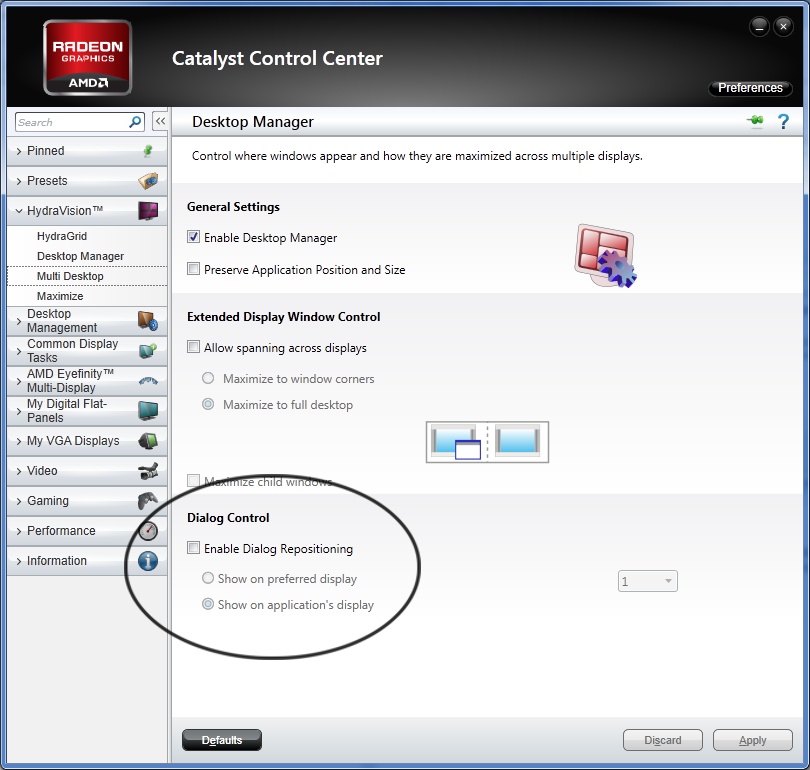The image size is (810, 770).
Task: Collapse the sidebar with double-arrow button
Action: tap(160, 121)
